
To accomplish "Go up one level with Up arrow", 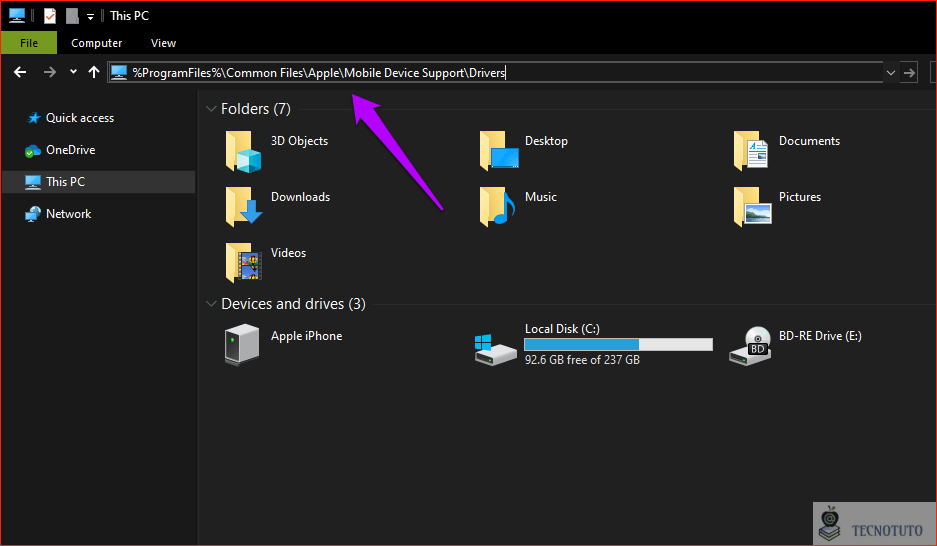I will (93, 72).
